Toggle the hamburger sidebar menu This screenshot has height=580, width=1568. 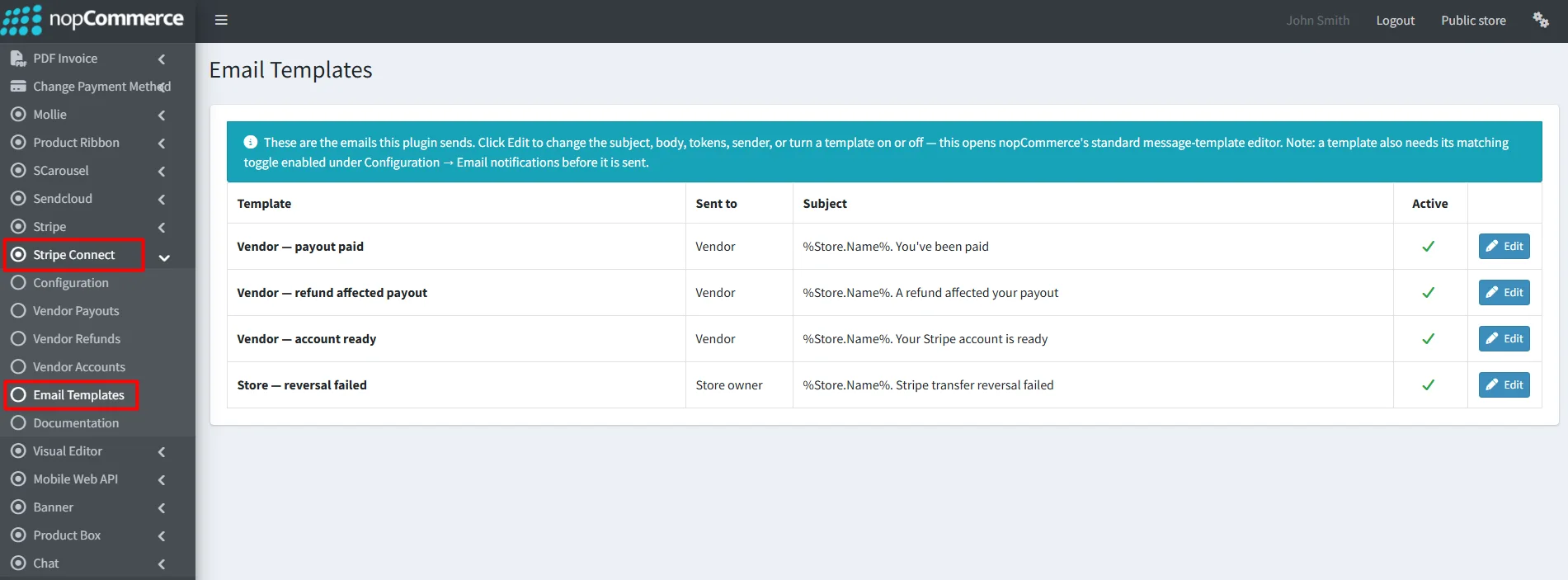[x=221, y=20]
